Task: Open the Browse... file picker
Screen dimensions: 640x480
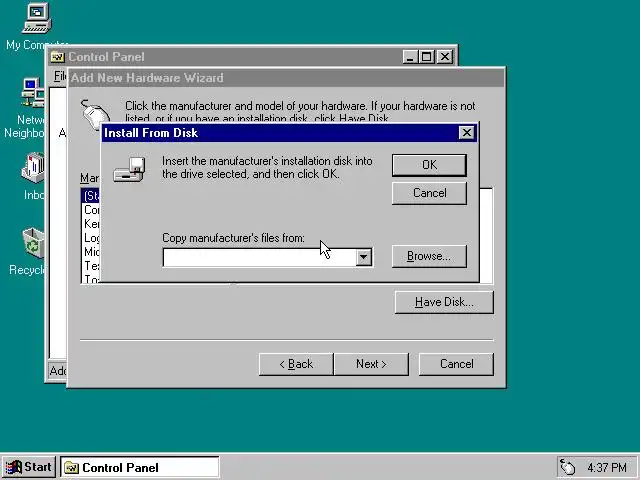Action: [x=429, y=256]
